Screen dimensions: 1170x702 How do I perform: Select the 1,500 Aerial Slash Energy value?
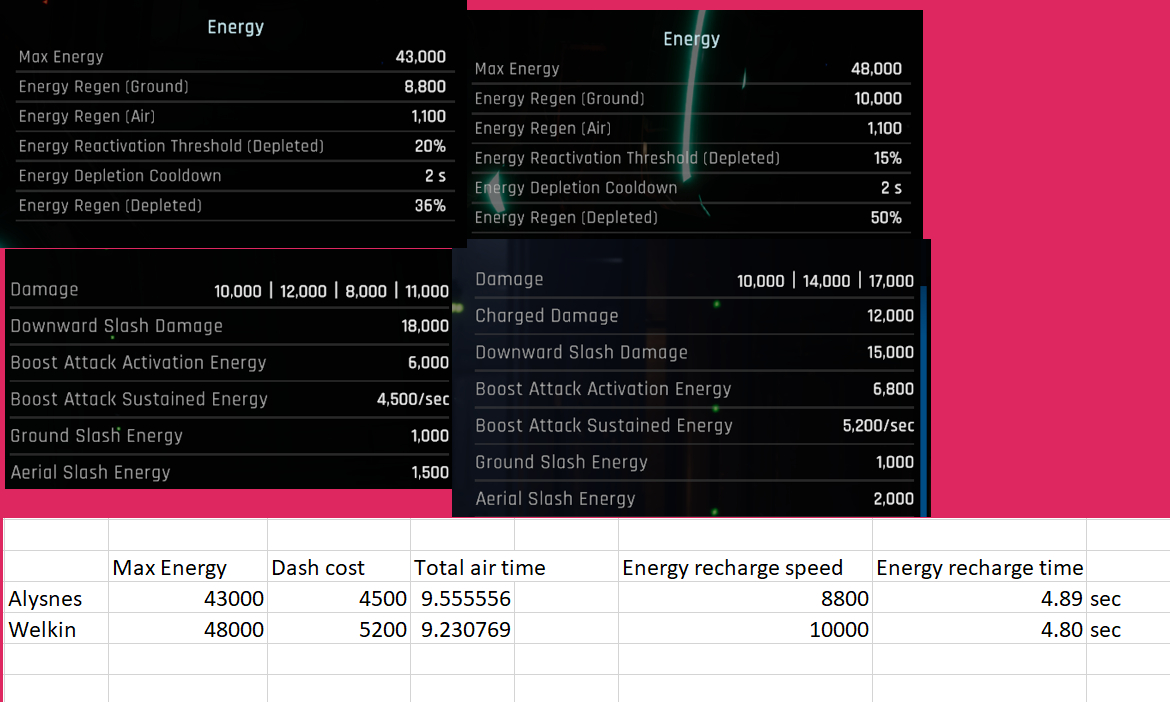(430, 472)
